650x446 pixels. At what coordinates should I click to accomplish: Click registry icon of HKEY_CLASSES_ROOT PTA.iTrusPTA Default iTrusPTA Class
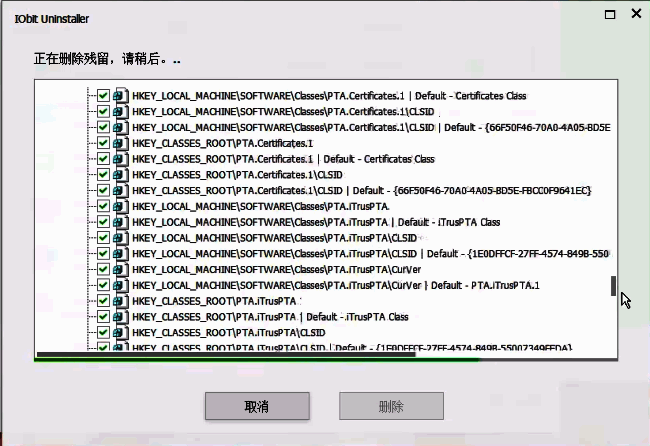click(121, 316)
